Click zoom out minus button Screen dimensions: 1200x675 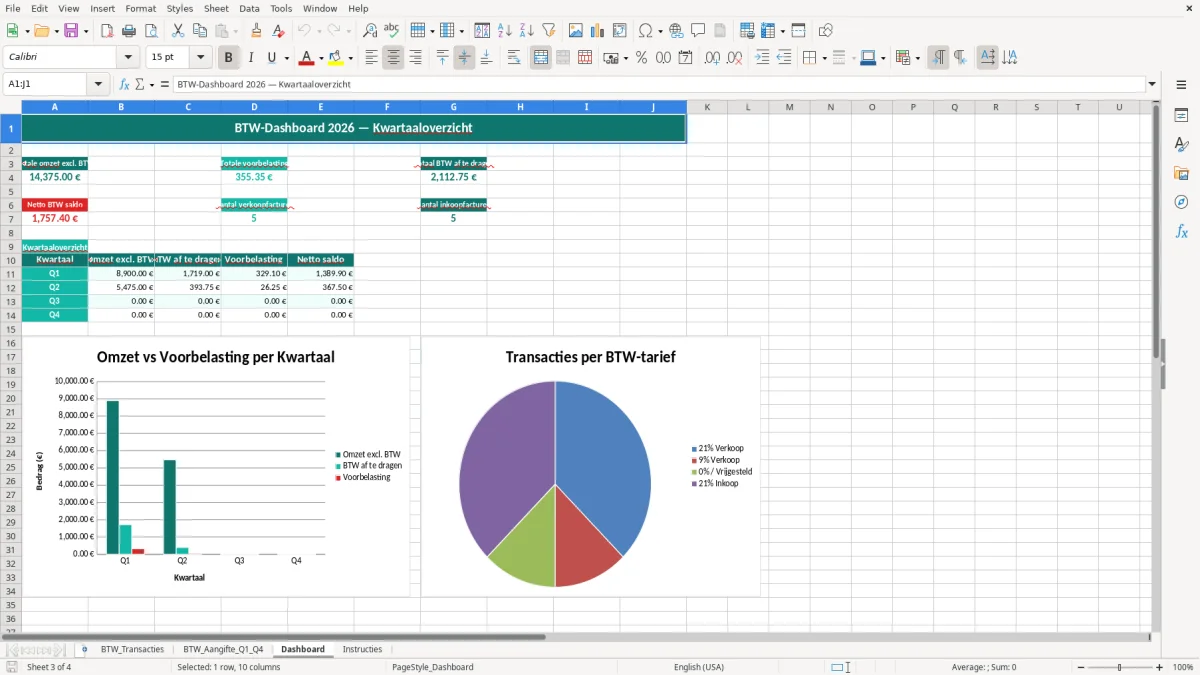[x=1079, y=667]
